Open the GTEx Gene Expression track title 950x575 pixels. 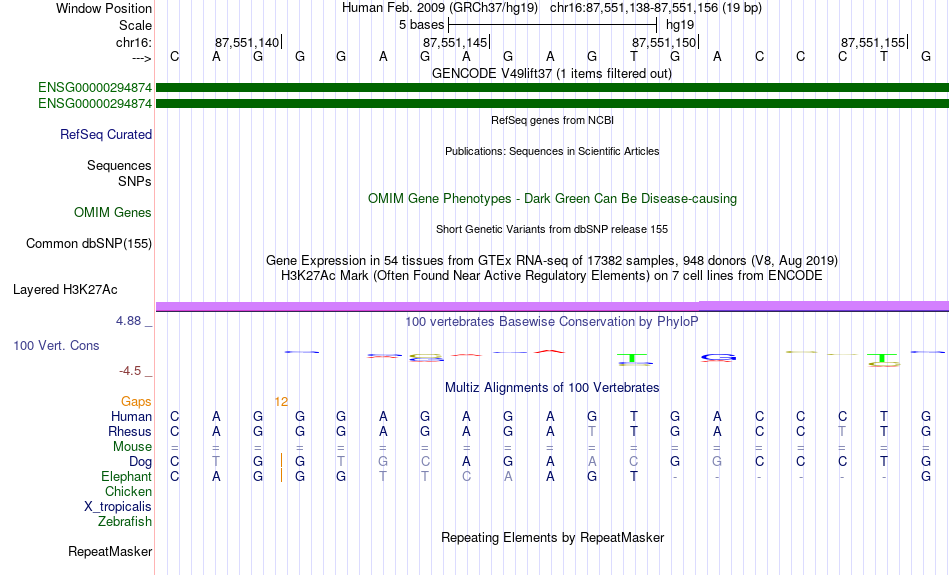[x=552, y=261]
